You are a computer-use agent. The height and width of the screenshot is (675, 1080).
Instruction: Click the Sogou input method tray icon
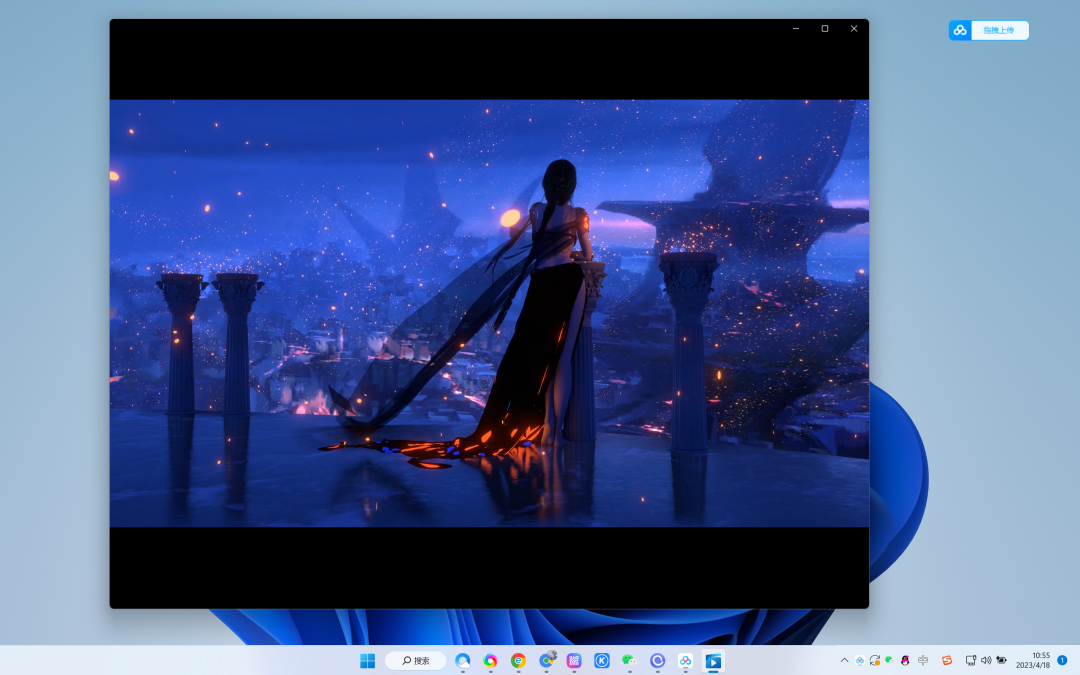[x=947, y=660]
